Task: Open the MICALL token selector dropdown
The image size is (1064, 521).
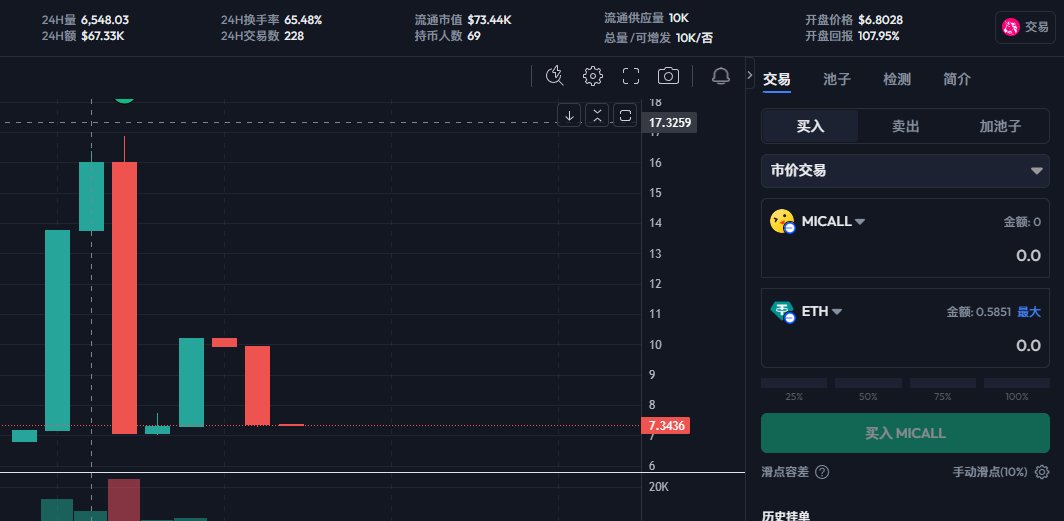Action: coord(833,221)
